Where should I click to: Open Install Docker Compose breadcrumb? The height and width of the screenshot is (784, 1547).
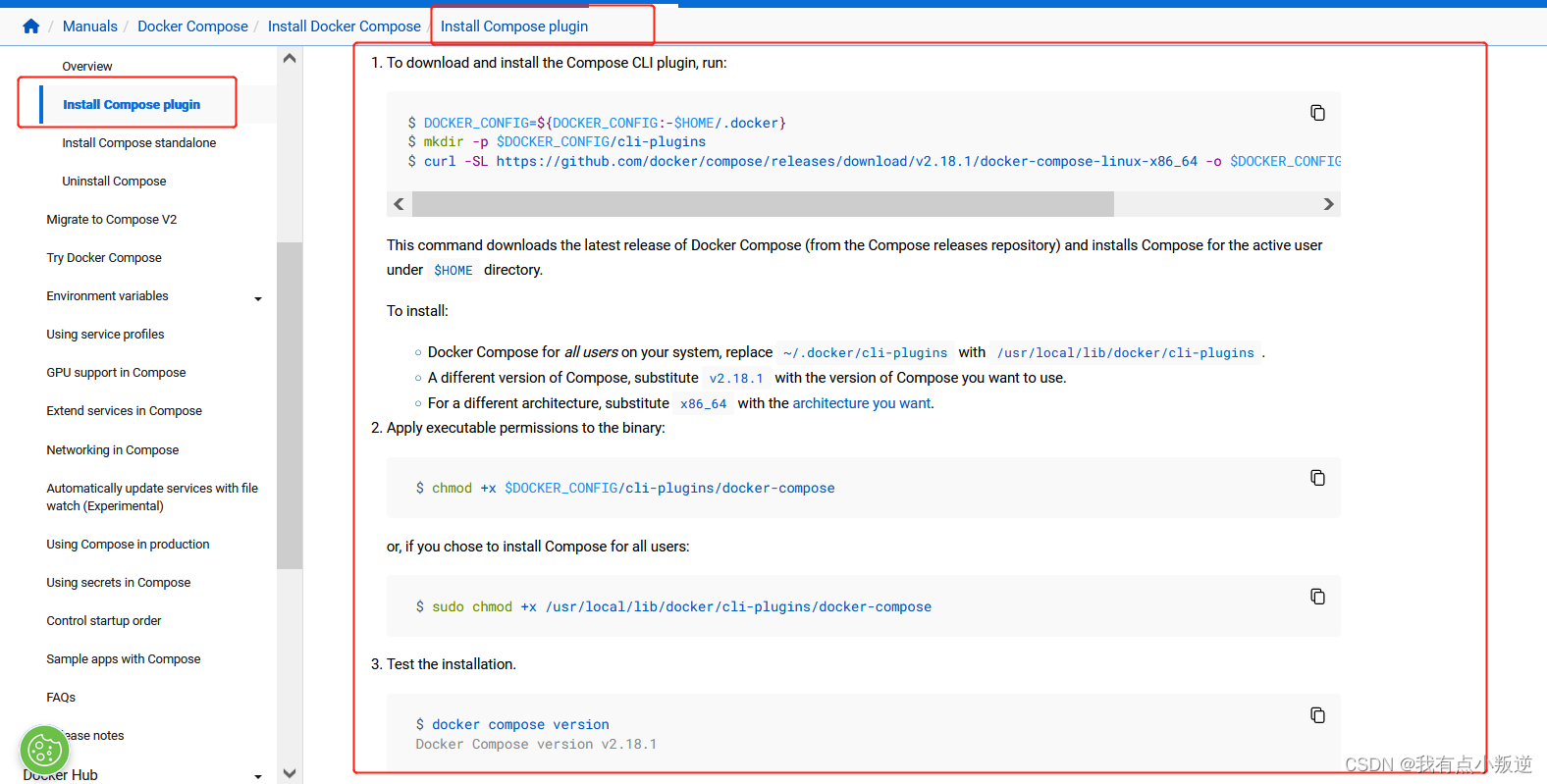tap(345, 26)
